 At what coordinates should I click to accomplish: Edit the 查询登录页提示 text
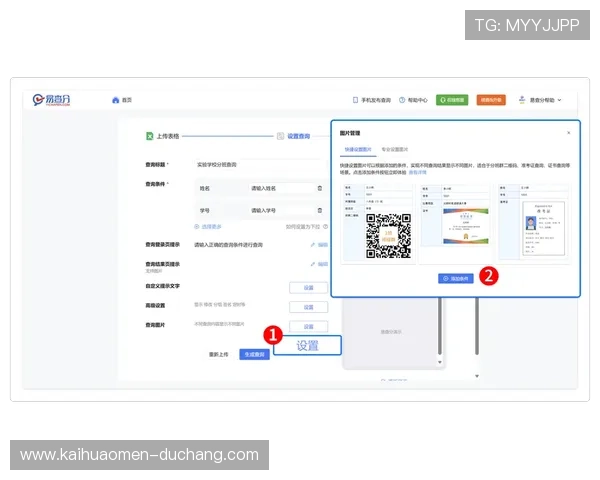[320, 245]
